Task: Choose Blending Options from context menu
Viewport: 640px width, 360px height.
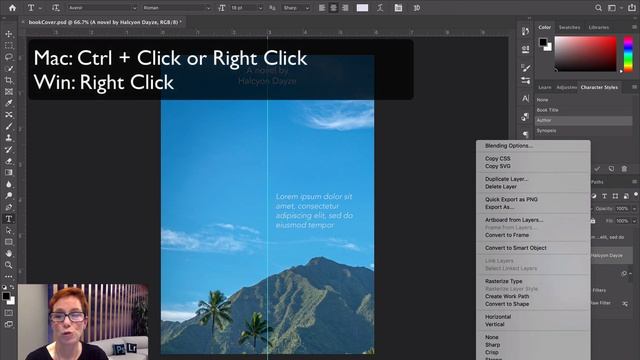Action: [x=509, y=146]
